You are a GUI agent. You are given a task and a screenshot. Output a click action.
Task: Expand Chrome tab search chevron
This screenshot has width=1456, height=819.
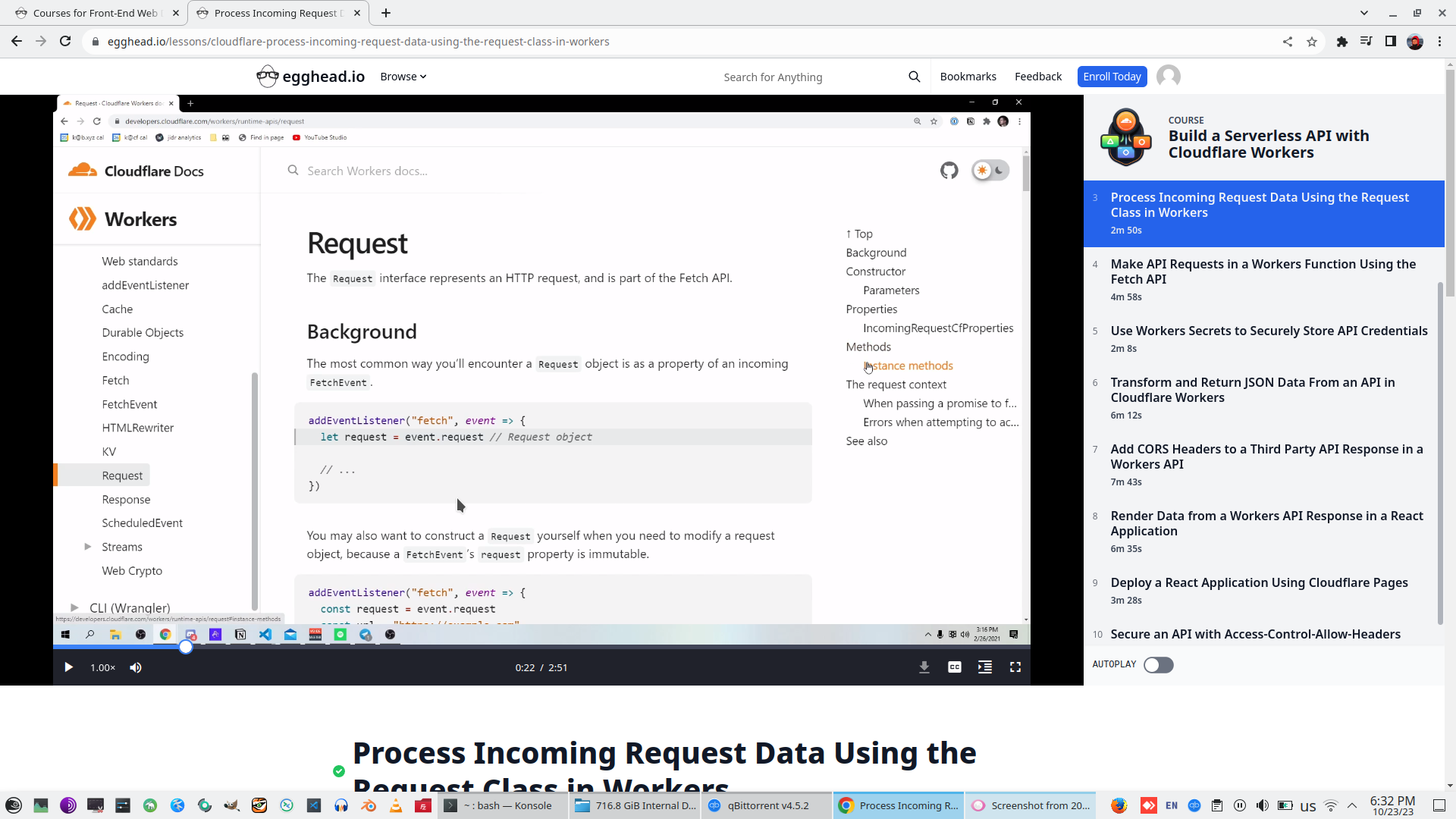coord(1364,13)
